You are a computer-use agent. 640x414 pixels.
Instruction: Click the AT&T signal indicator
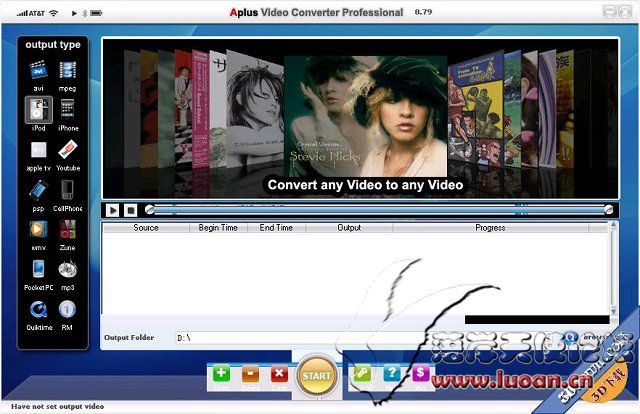point(31,13)
